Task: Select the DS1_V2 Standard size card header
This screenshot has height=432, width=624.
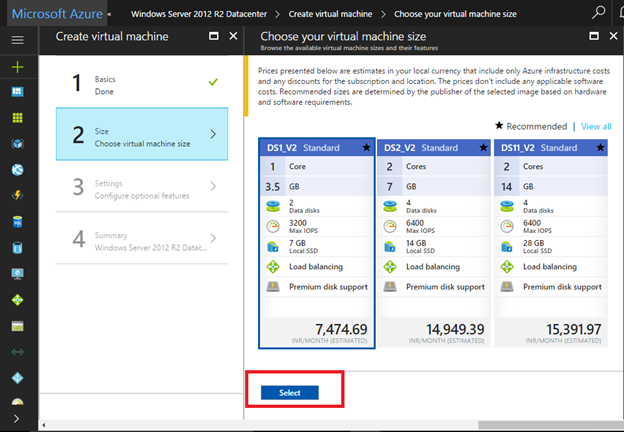Action: coord(316,148)
